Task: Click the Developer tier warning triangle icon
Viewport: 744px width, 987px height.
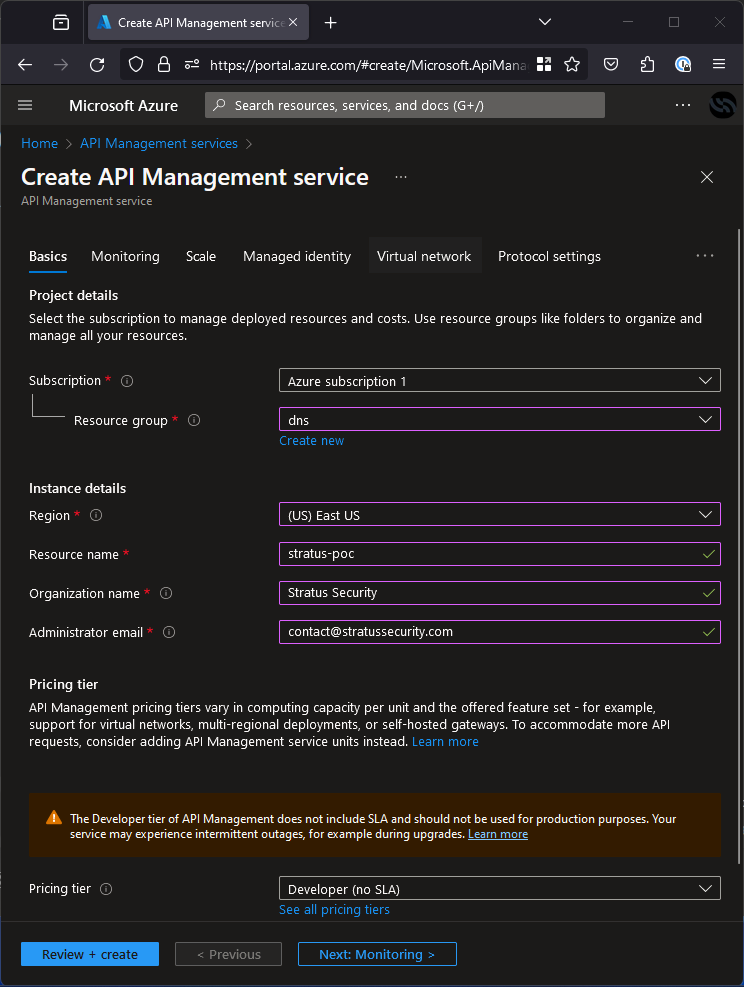Action: coord(54,818)
